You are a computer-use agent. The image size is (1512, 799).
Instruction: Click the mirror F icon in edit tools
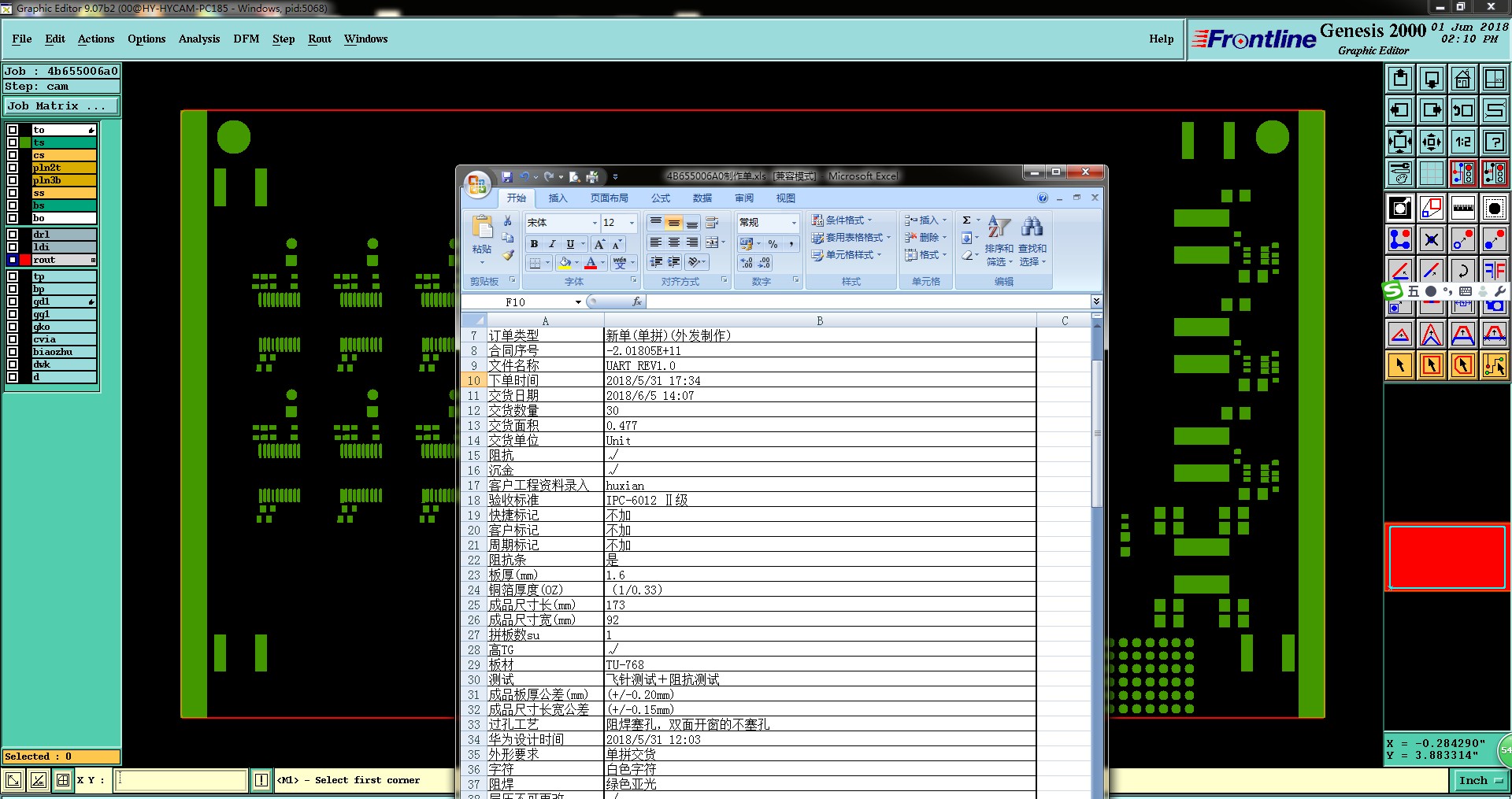1494,270
